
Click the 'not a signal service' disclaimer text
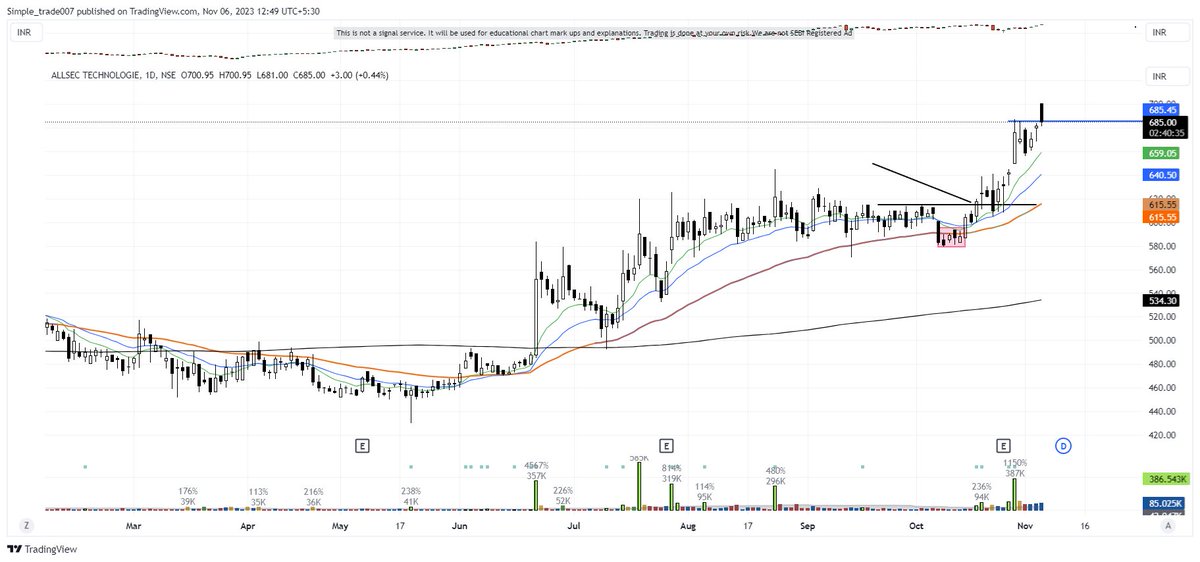(x=594, y=33)
